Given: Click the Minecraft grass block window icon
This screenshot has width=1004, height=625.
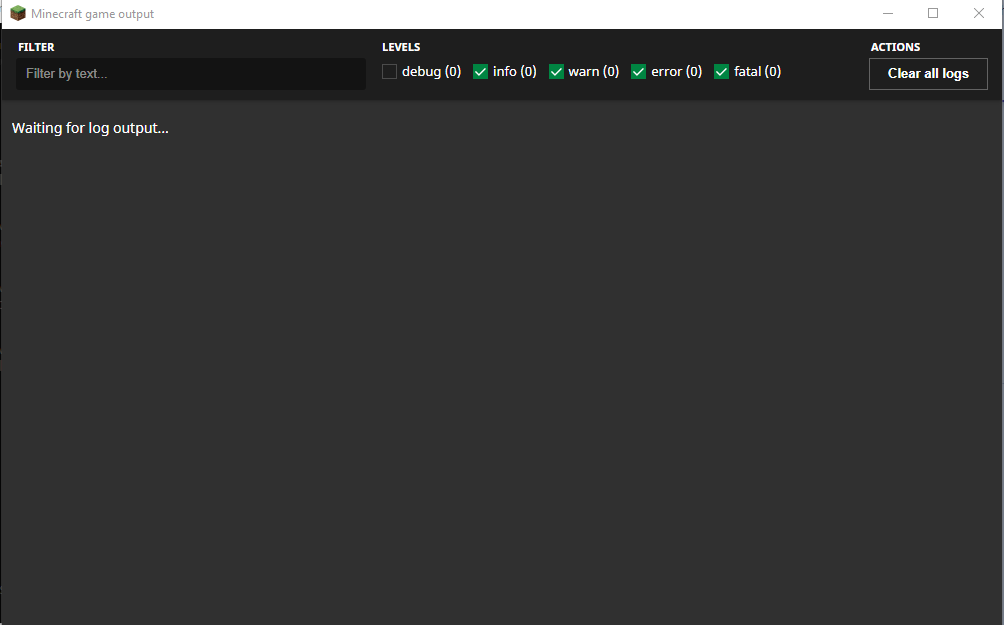Looking at the screenshot, I should point(17,13).
